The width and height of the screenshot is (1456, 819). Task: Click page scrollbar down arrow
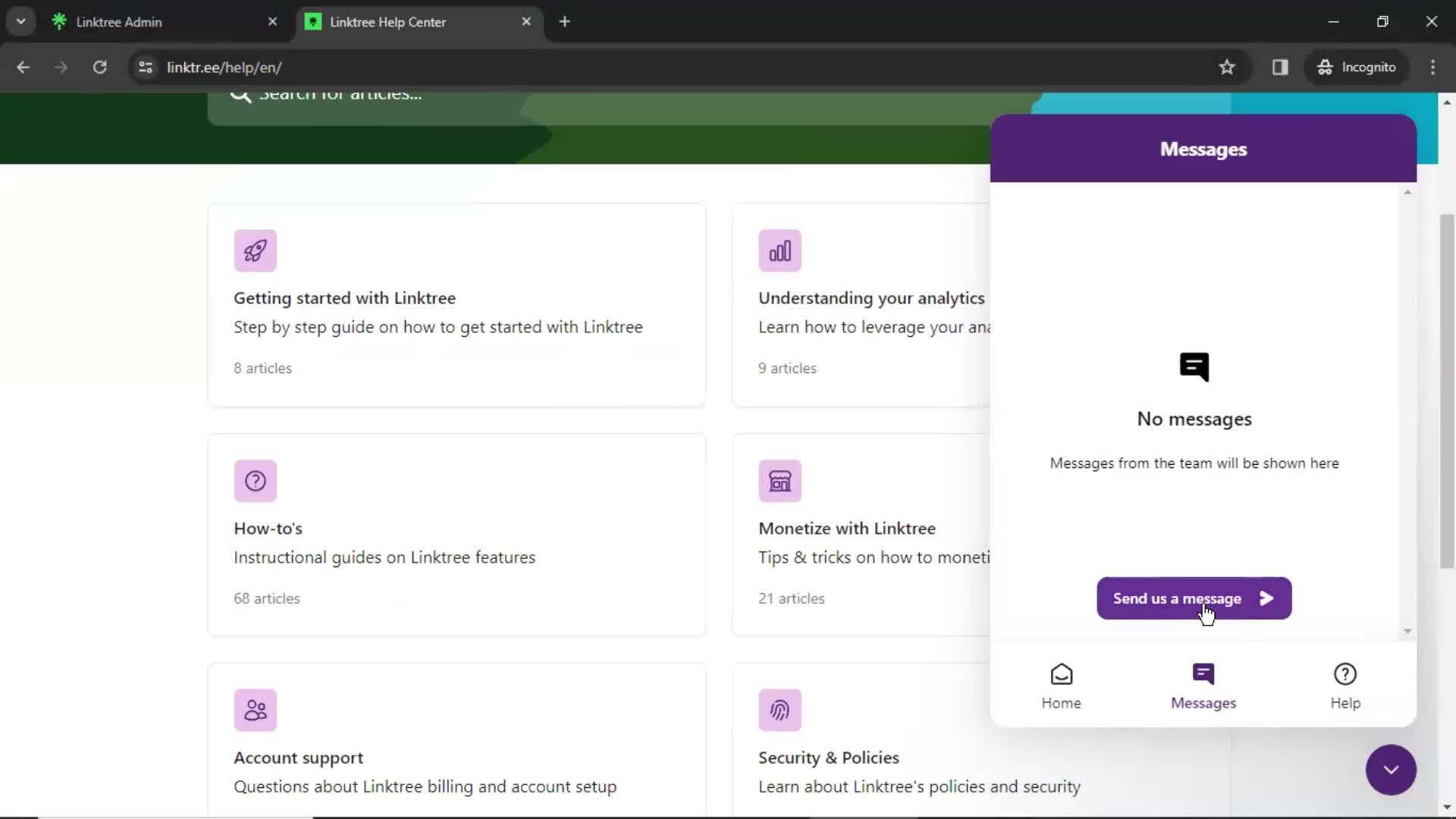click(1447, 807)
